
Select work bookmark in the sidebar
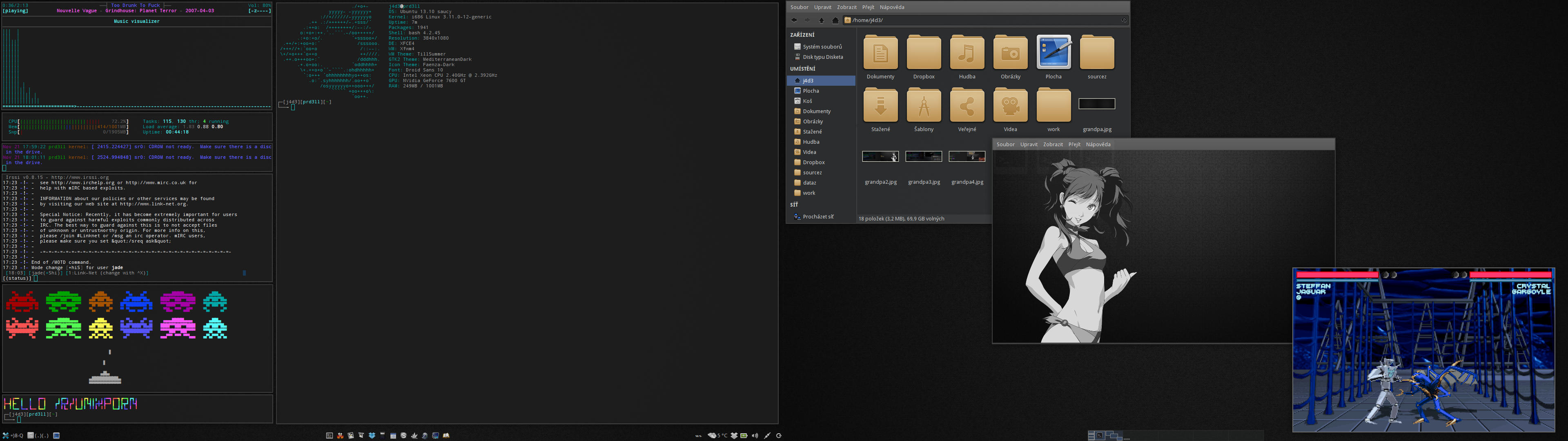tap(822, 193)
